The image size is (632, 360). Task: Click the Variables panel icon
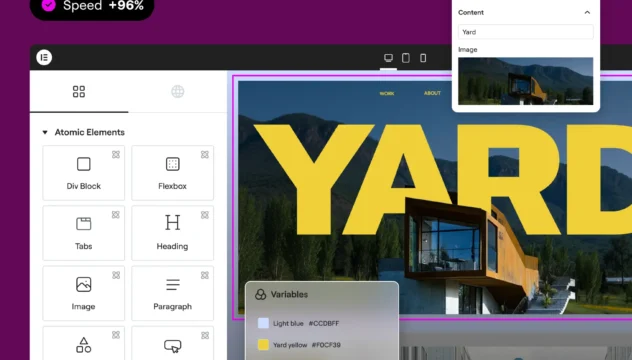260,294
